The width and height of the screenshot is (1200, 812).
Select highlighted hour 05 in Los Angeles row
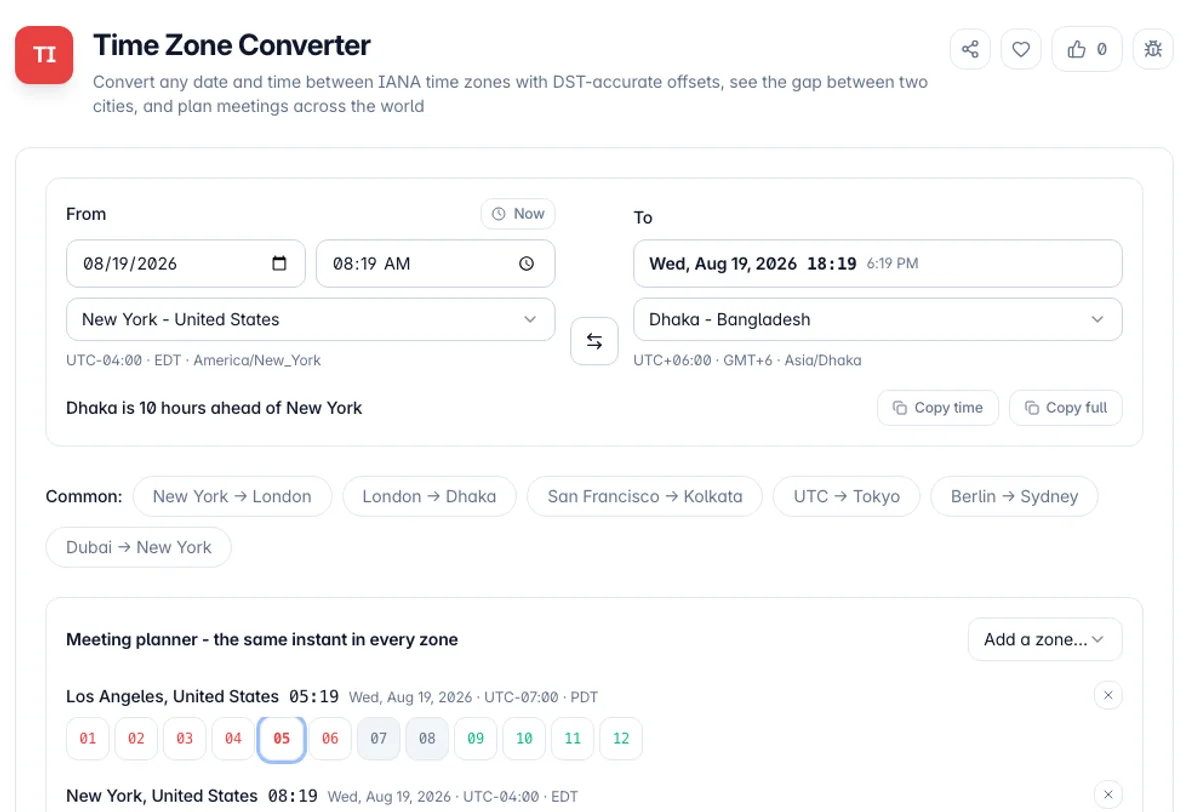pyautogui.click(x=282, y=739)
